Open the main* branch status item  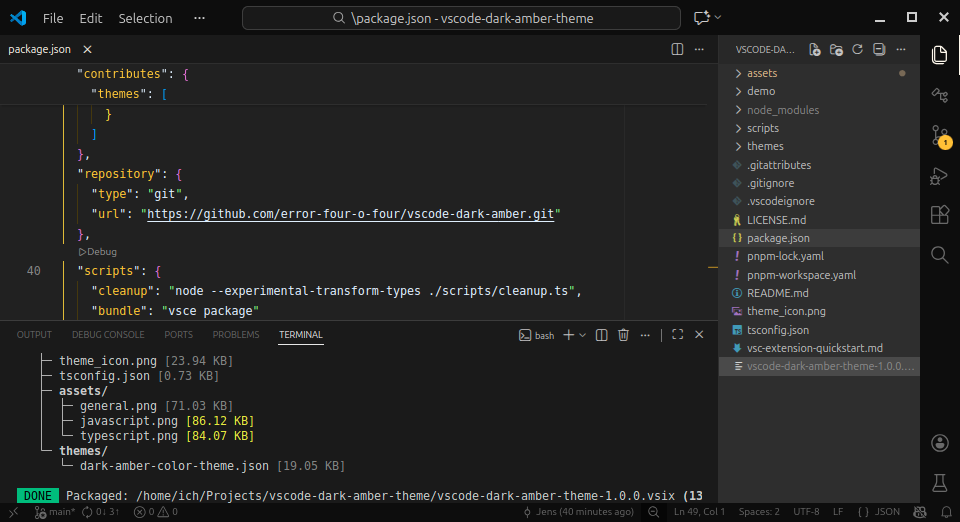point(54,512)
